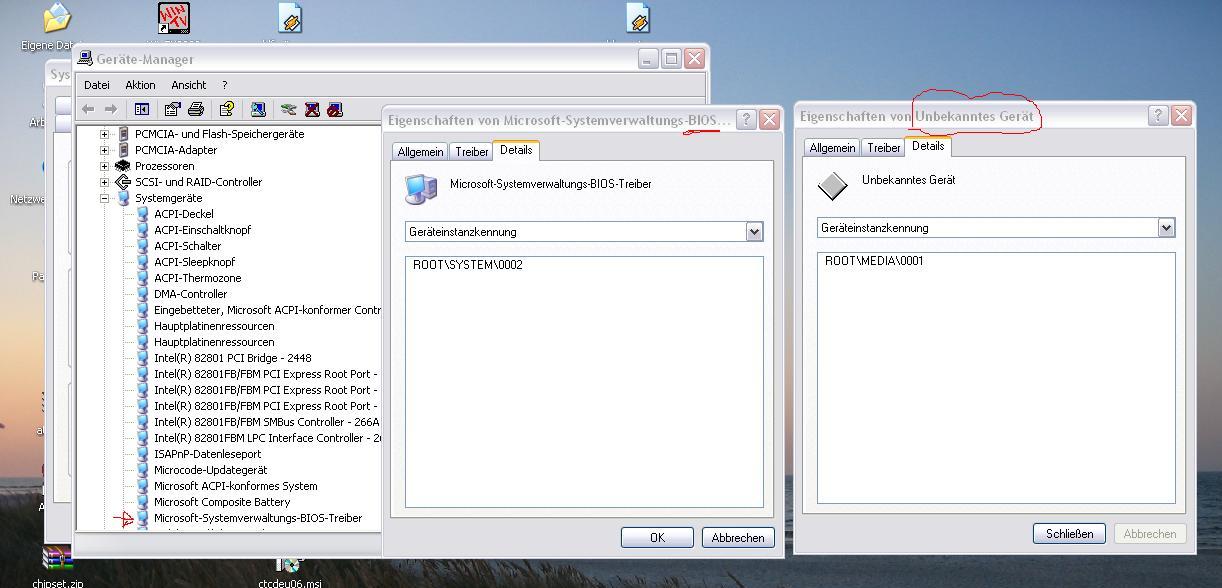The height and width of the screenshot is (588, 1222).
Task: Open the Ansicht menu
Action: pos(188,85)
